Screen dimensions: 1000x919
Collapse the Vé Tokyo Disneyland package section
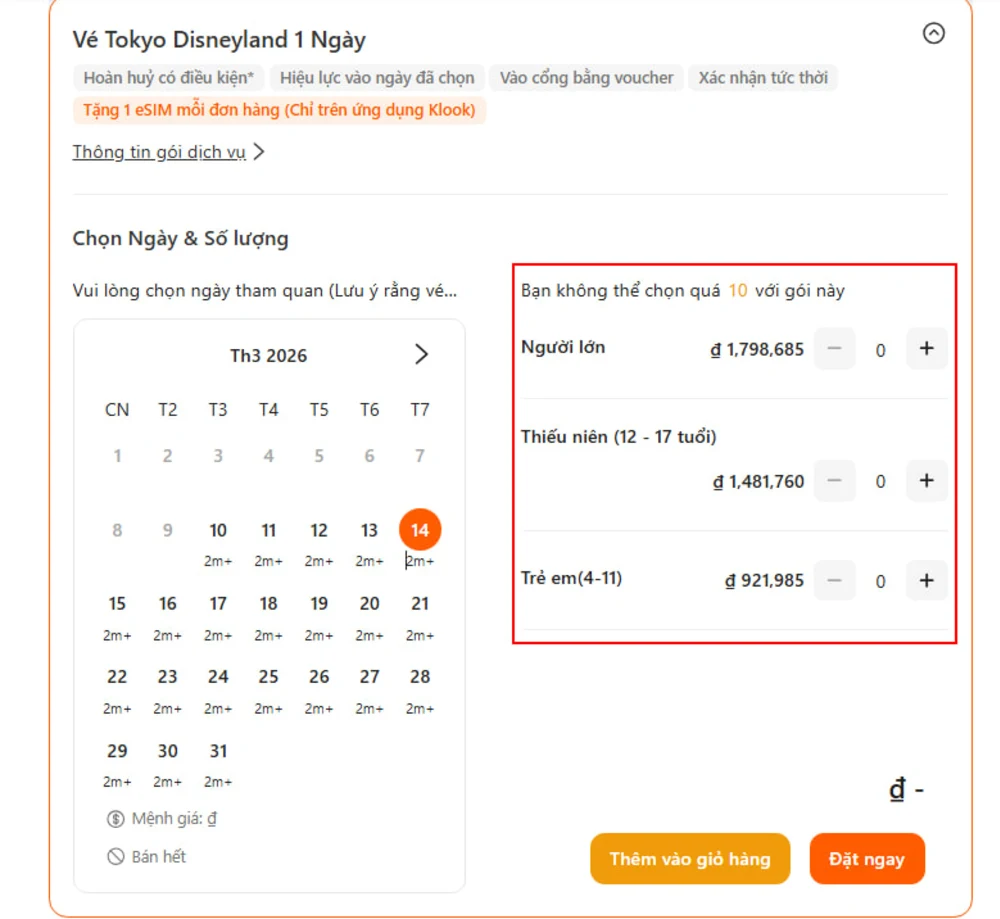pos(933,34)
